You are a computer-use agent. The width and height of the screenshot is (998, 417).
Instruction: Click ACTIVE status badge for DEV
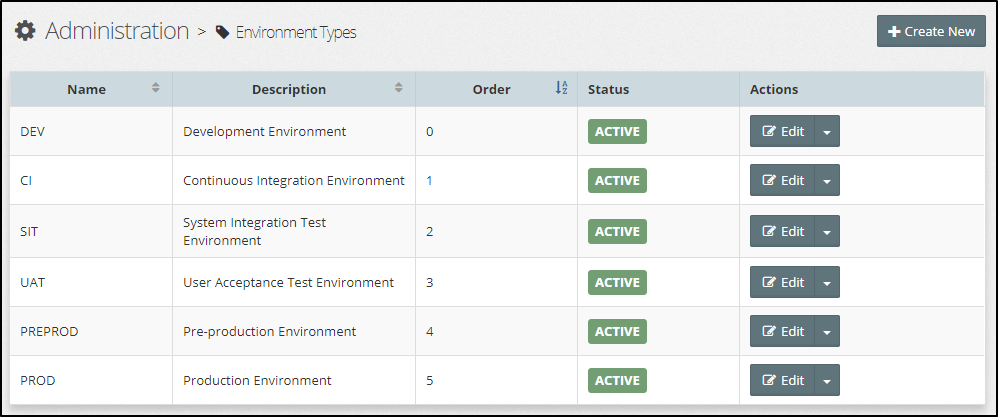(617, 131)
